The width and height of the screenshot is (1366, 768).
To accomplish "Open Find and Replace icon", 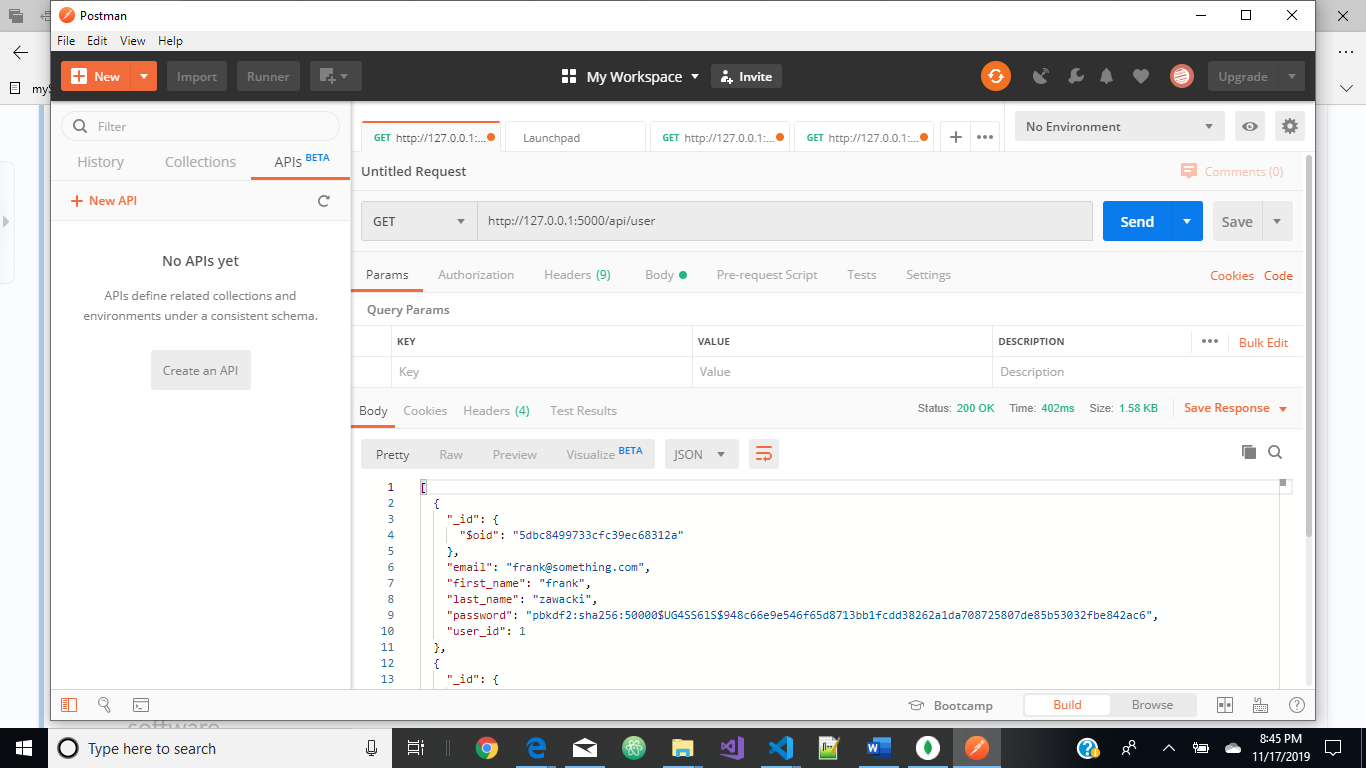I will (104, 705).
